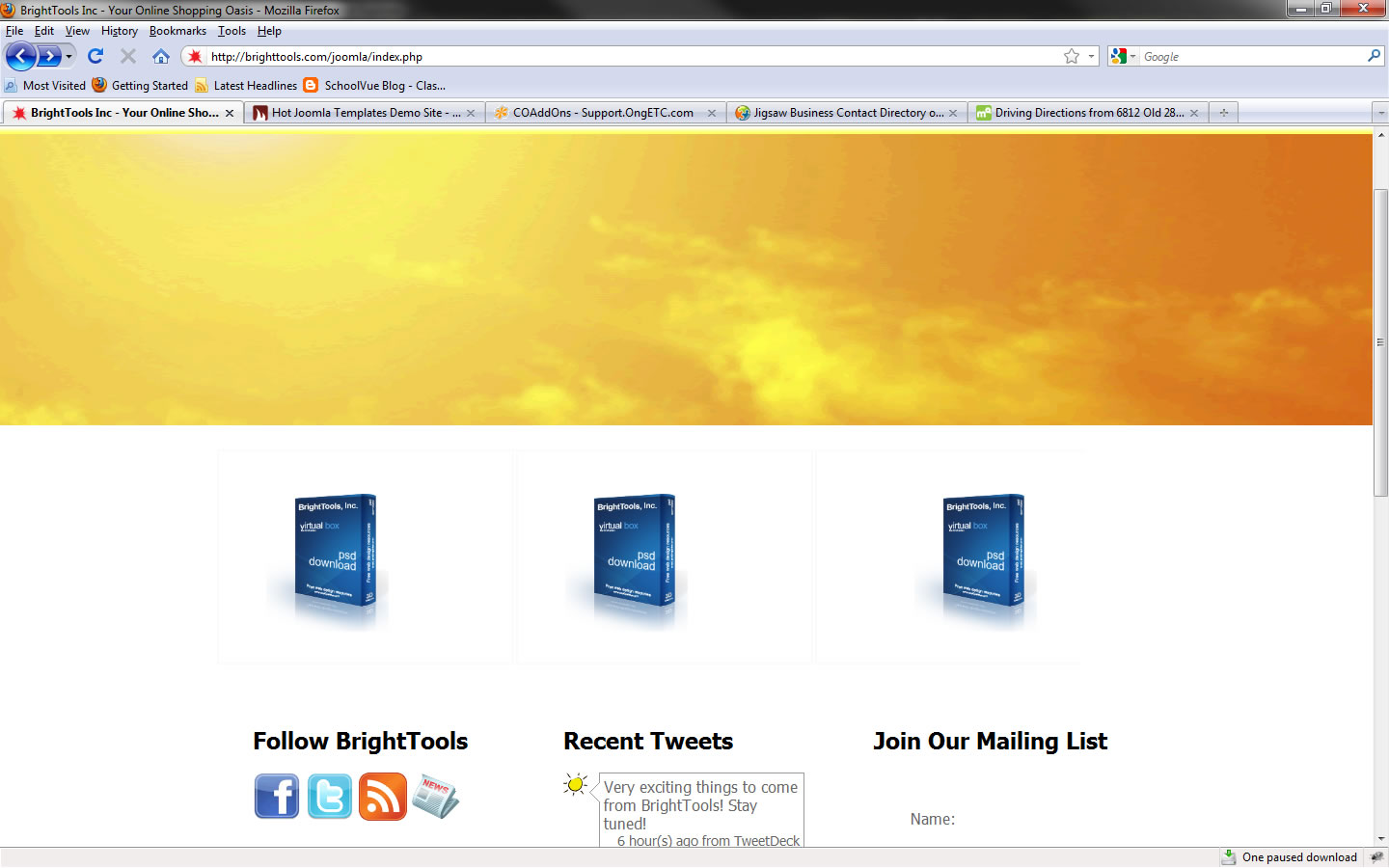Close the COAddOns Support tab
The width and height of the screenshot is (1389, 868).
(712, 113)
